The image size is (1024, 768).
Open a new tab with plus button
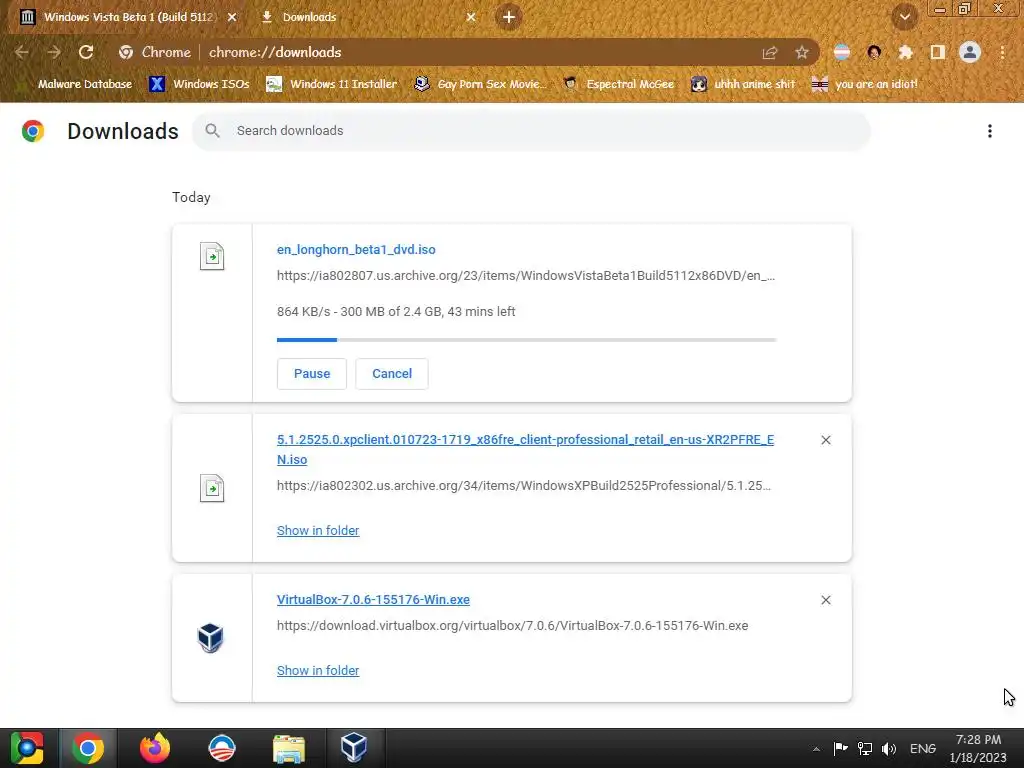[x=509, y=17]
